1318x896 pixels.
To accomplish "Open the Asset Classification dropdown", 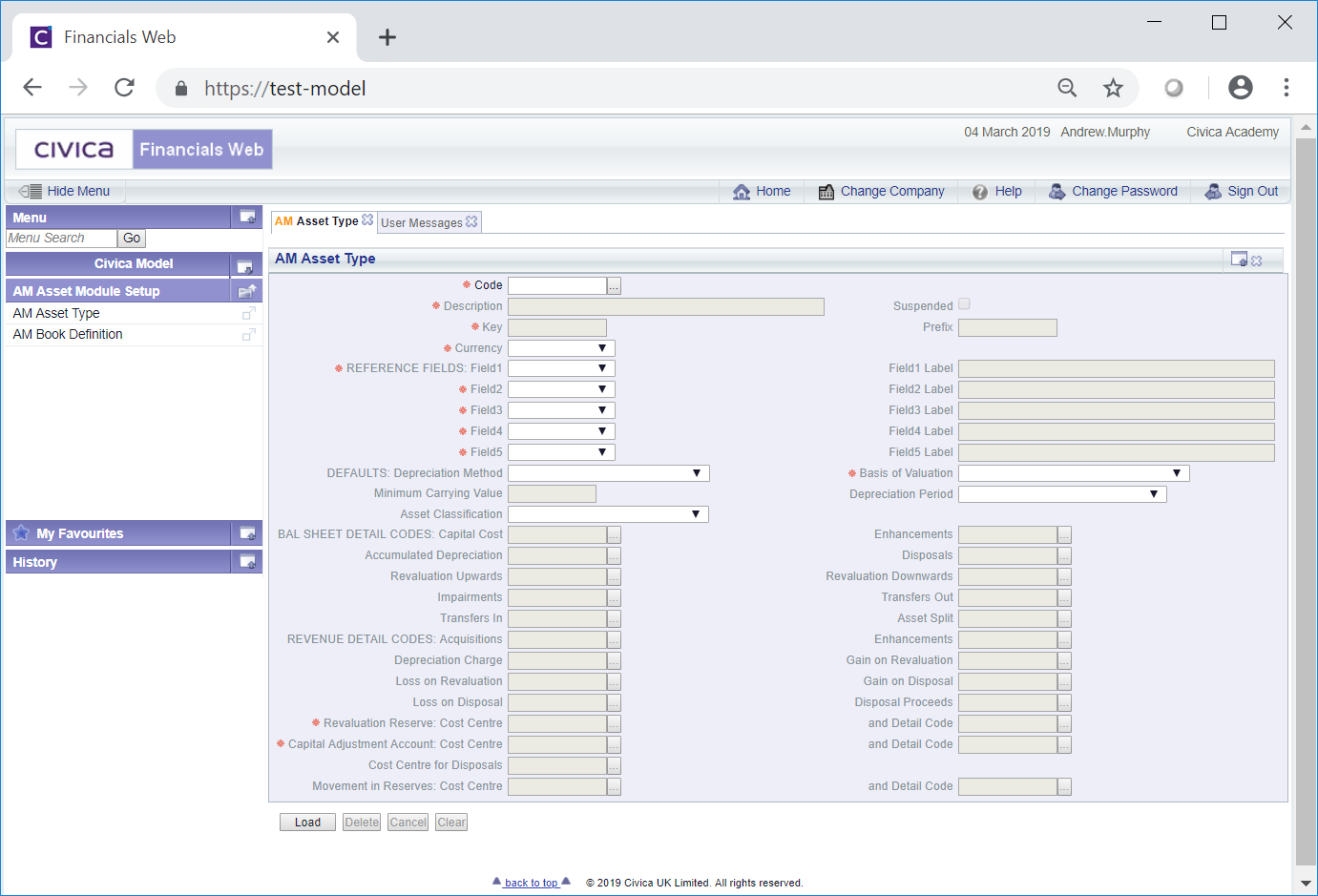I will tap(609, 514).
